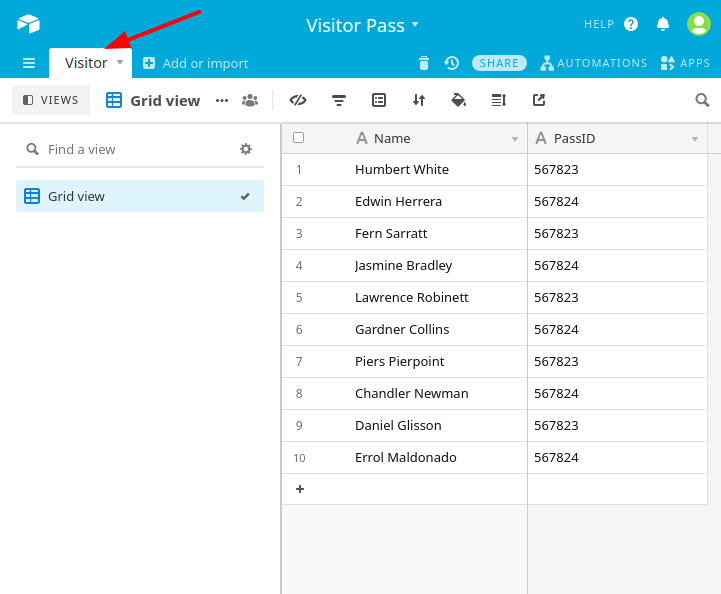The width and height of the screenshot is (721, 594).
Task: Open AUTOMATIONS panel
Action: point(594,63)
